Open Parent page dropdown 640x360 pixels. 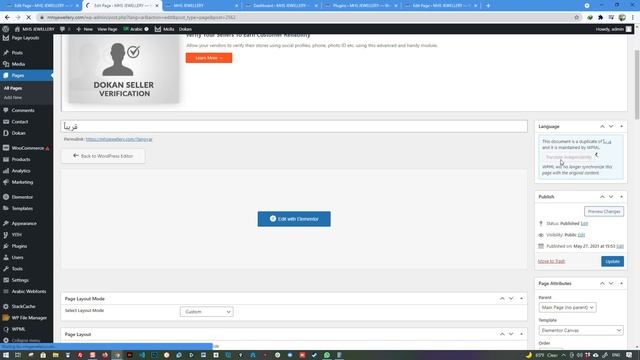coord(567,307)
